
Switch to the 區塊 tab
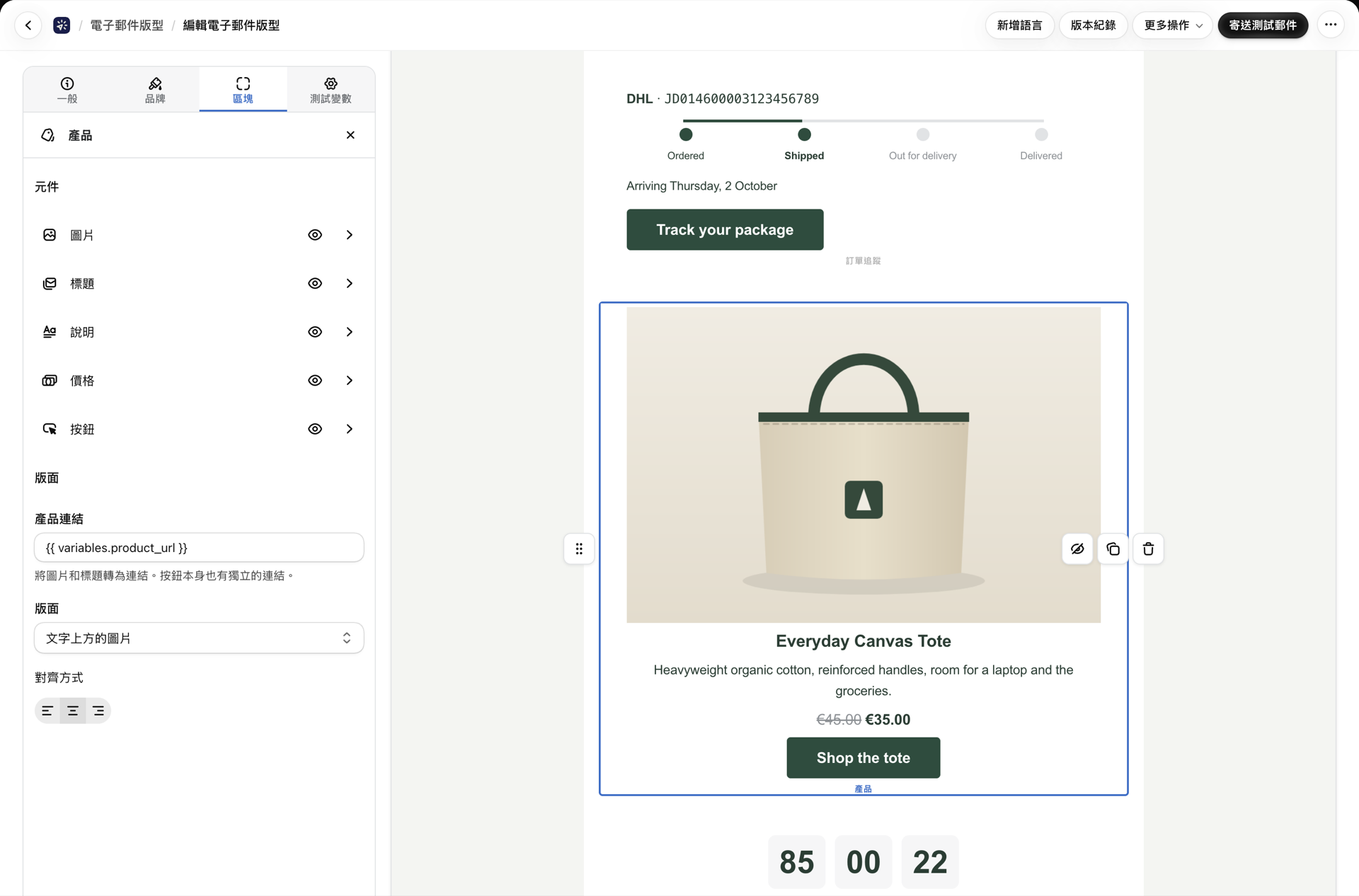point(243,90)
